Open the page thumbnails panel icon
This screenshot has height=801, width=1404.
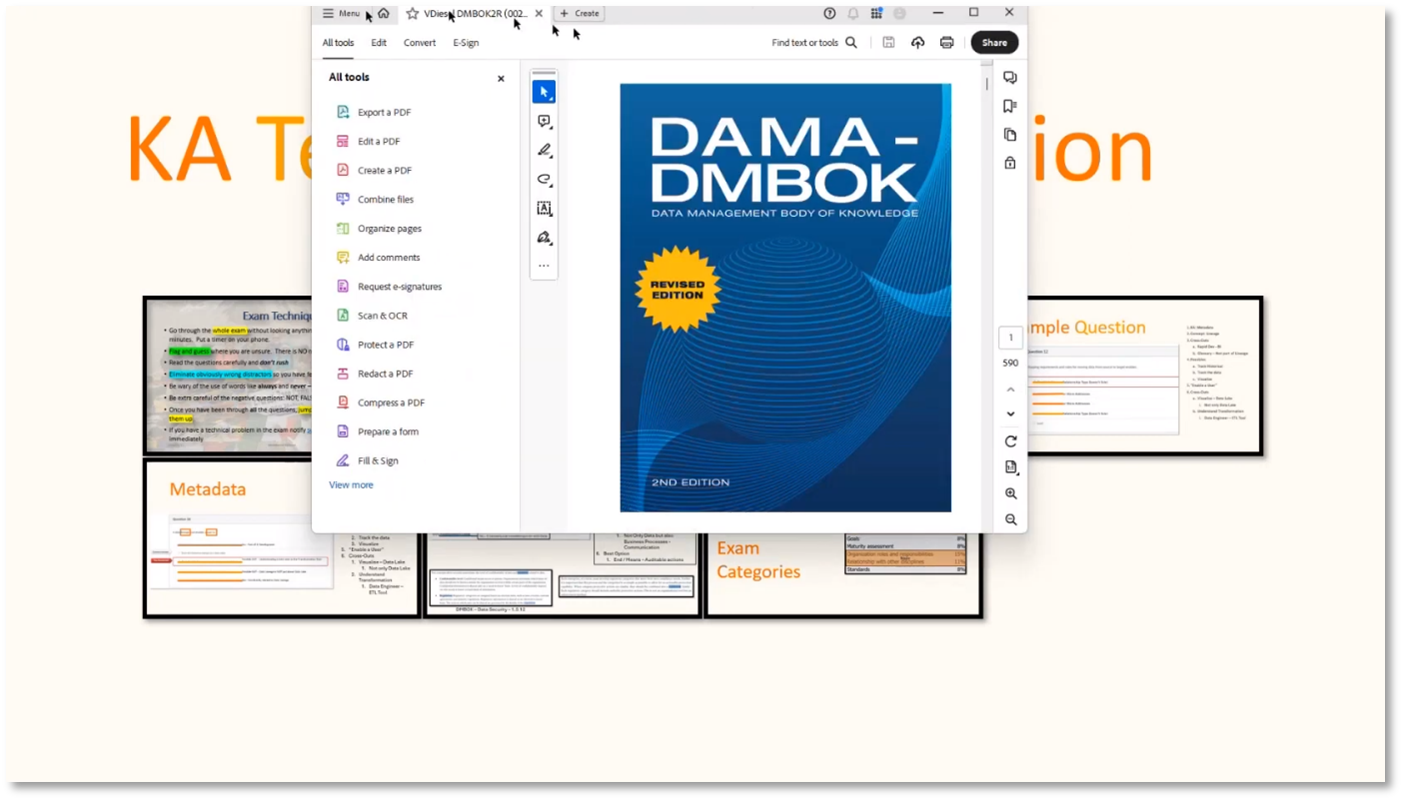point(1010,134)
